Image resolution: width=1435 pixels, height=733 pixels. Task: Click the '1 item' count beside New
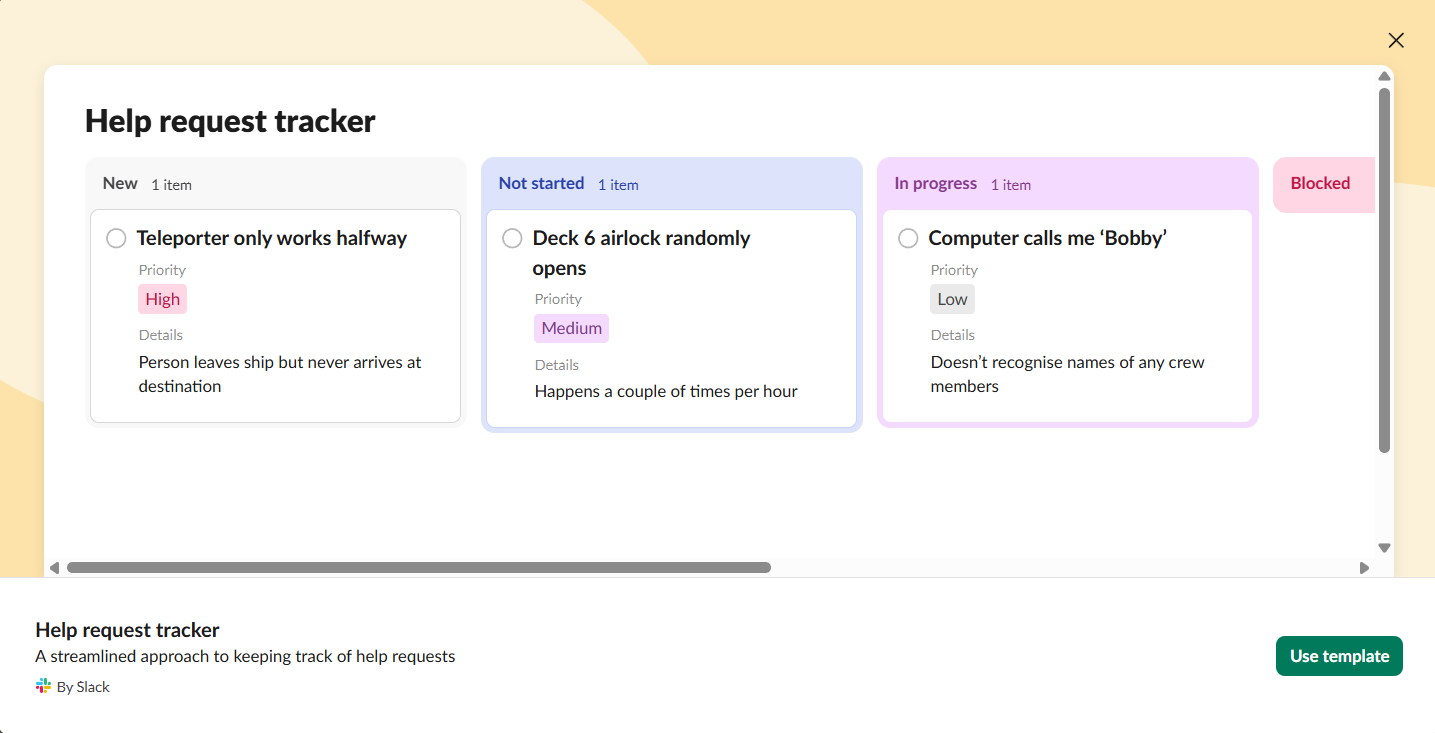pos(172,185)
